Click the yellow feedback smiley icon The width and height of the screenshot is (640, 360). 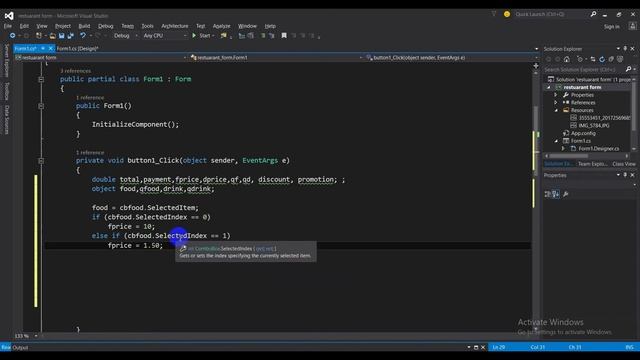tap(507, 14)
